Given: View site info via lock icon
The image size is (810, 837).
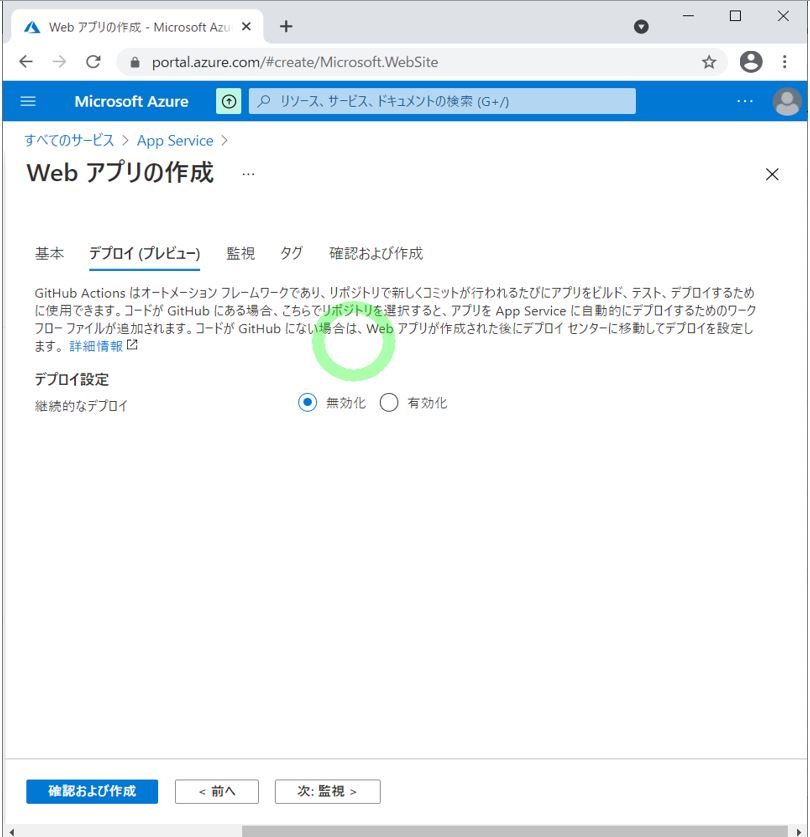Looking at the screenshot, I should pos(135,62).
